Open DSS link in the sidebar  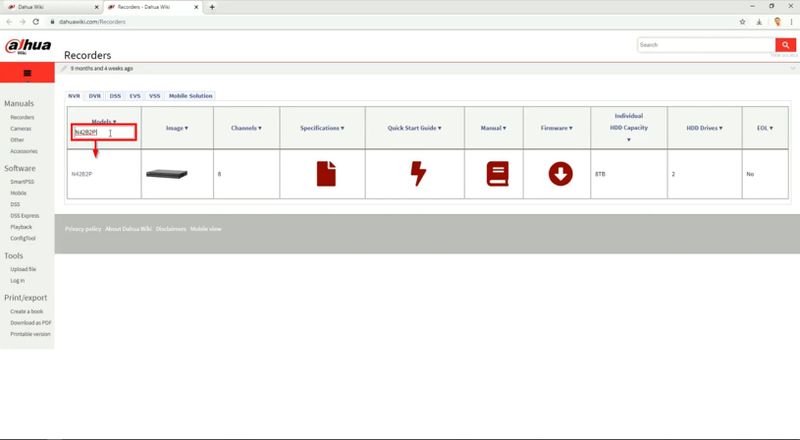[x=15, y=204]
